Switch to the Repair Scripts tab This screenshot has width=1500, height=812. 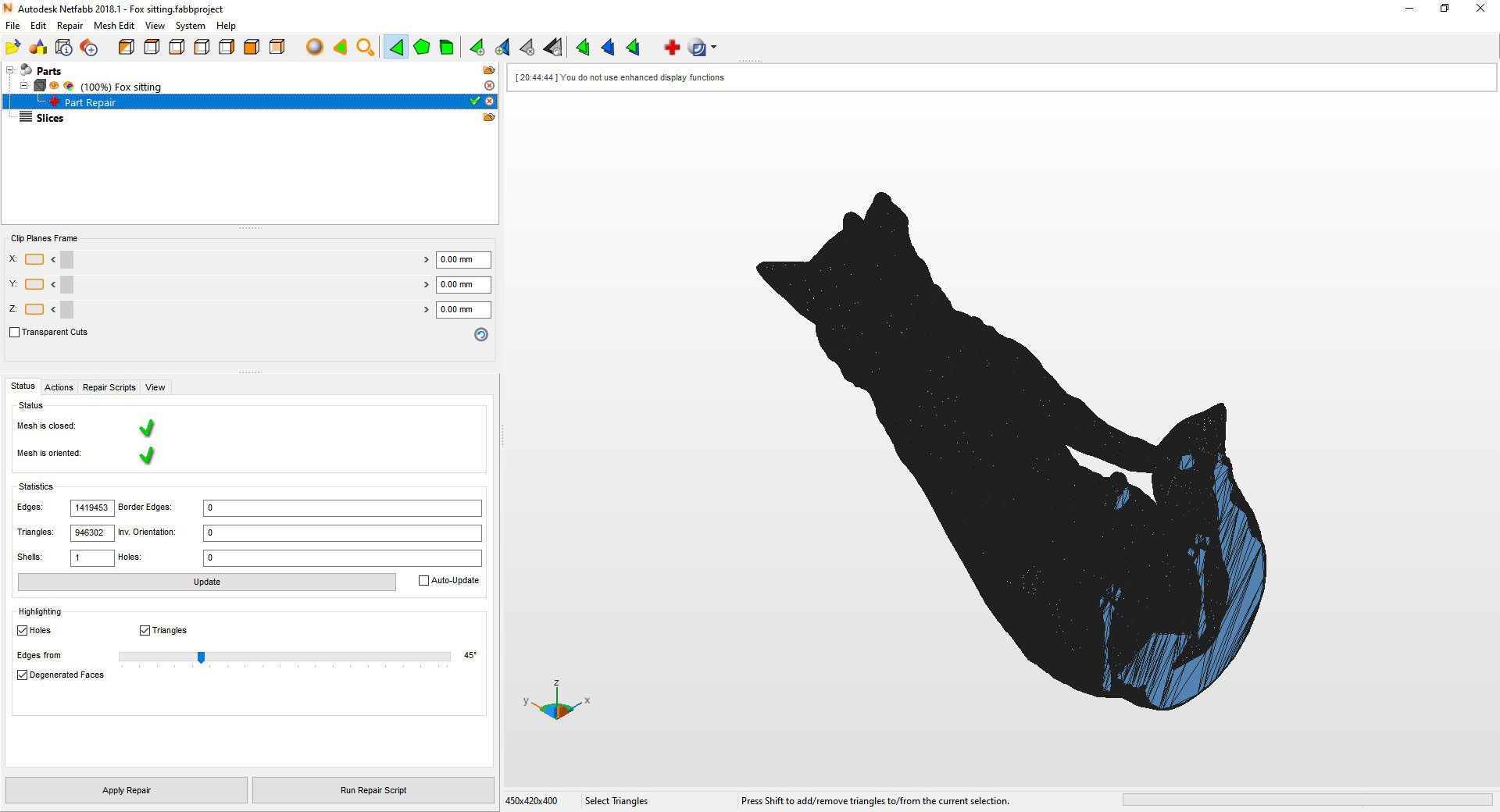coord(109,387)
